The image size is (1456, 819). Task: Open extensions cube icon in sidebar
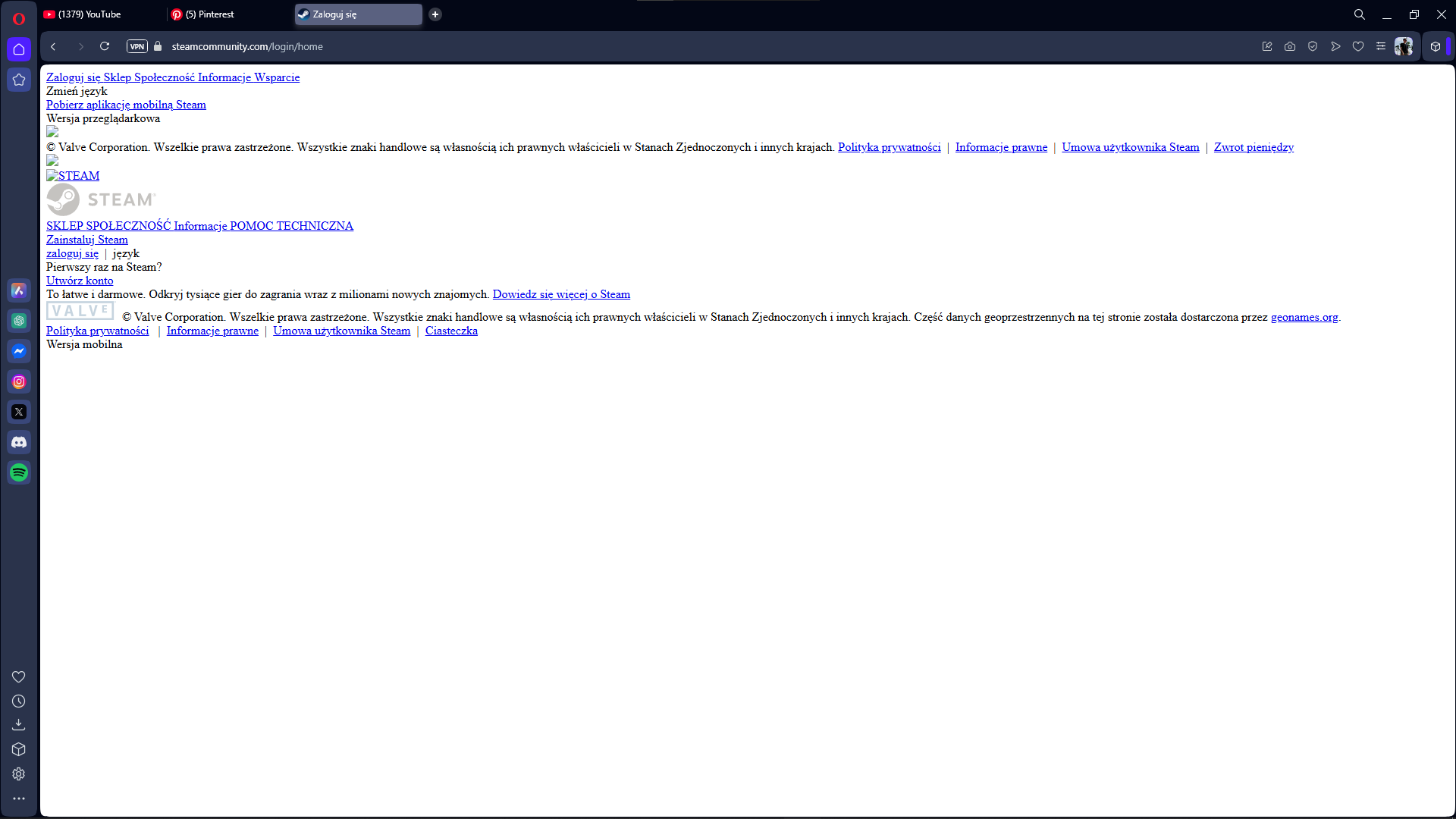(x=19, y=749)
